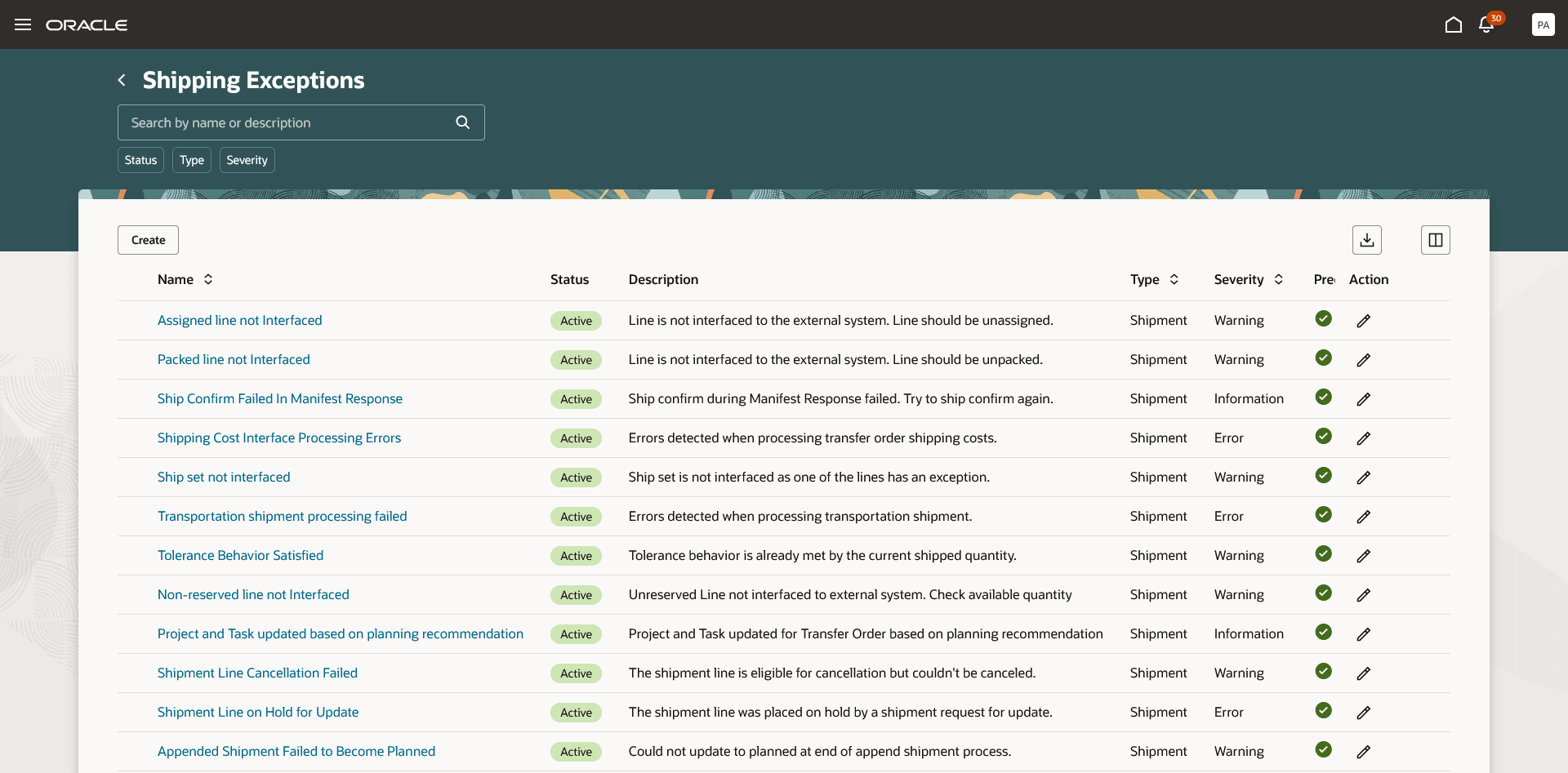The height and width of the screenshot is (773, 1568).
Task: Open the column layout settings icon
Action: (x=1435, y=240)
